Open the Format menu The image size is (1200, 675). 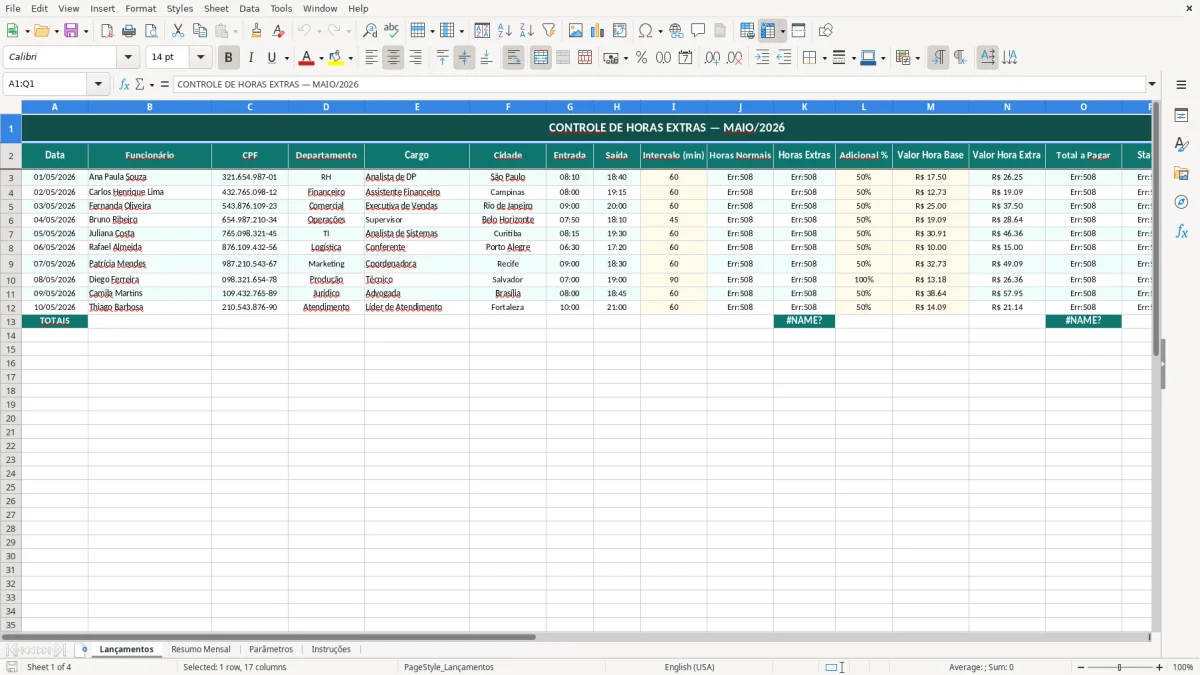[x=141, y=8]
